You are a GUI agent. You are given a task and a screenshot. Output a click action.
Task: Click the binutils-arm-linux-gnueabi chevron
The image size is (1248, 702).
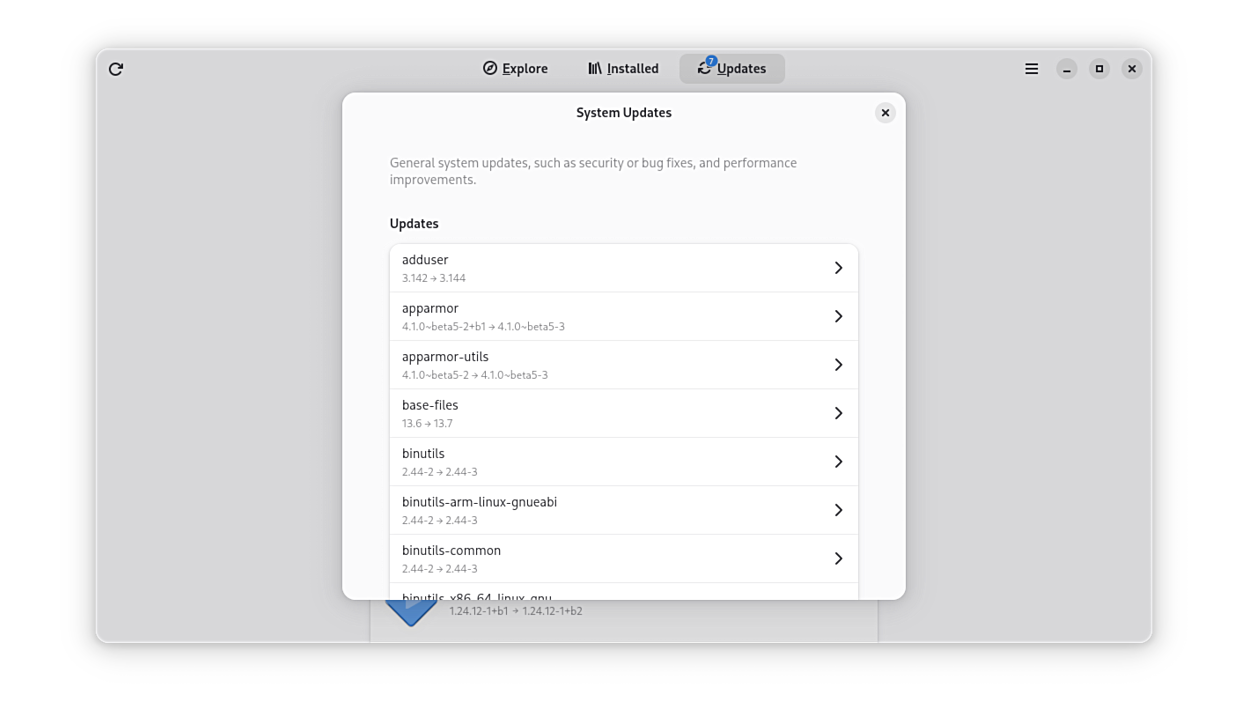click(x=838, y=510)
